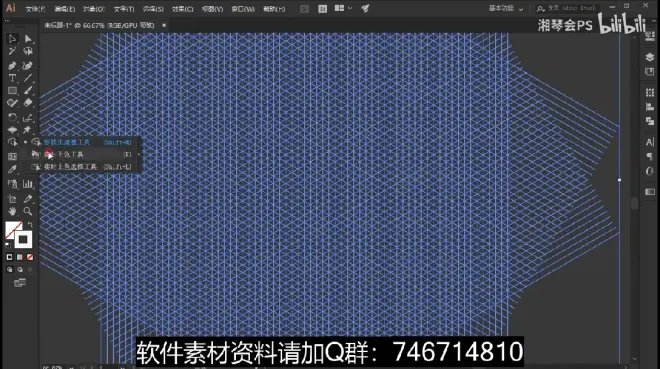Select the Paintbrush tool
The height and width of the screenshot is (369, 660).
tap(28, 90)
